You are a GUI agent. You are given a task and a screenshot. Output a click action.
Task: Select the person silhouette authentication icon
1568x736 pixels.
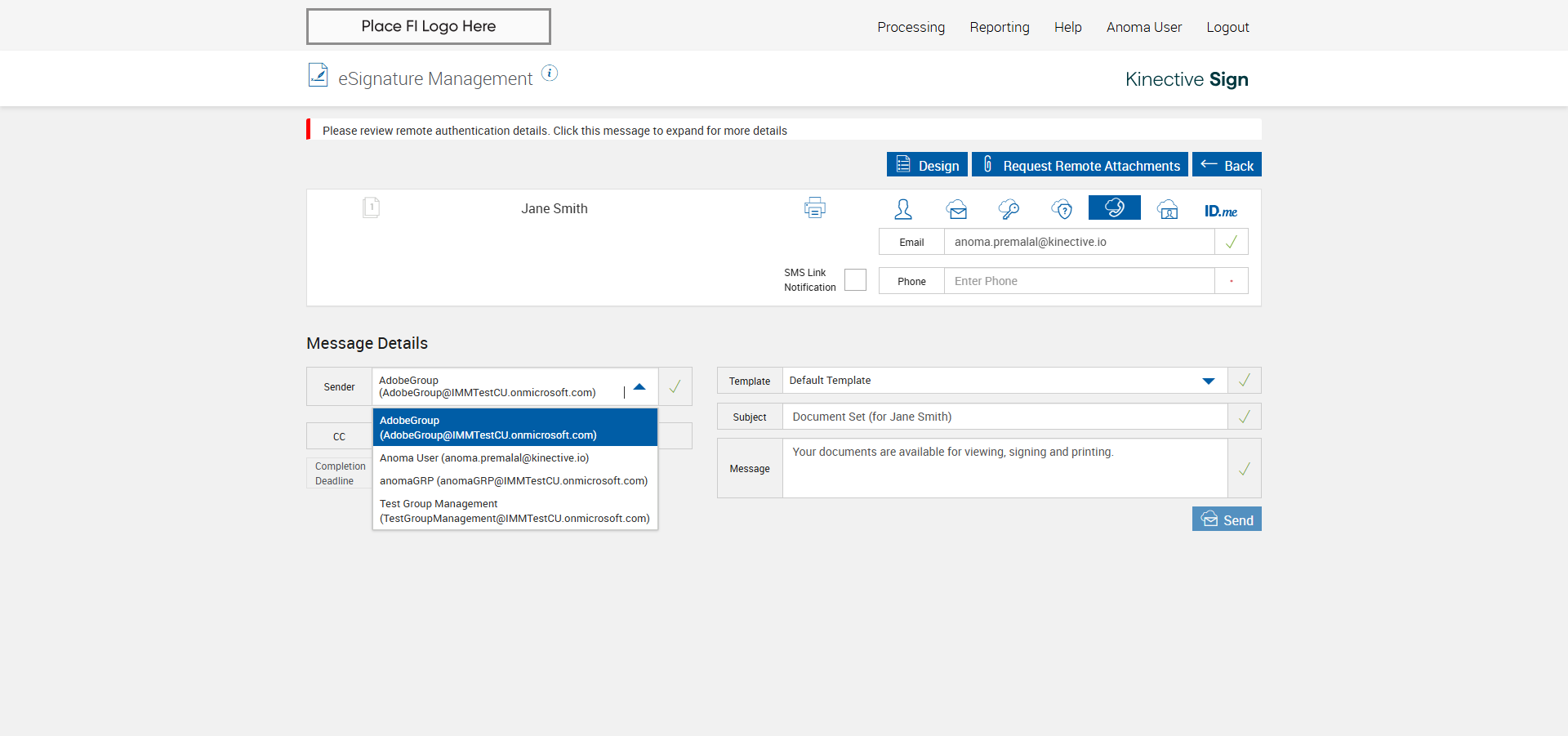tap(903, 209)
